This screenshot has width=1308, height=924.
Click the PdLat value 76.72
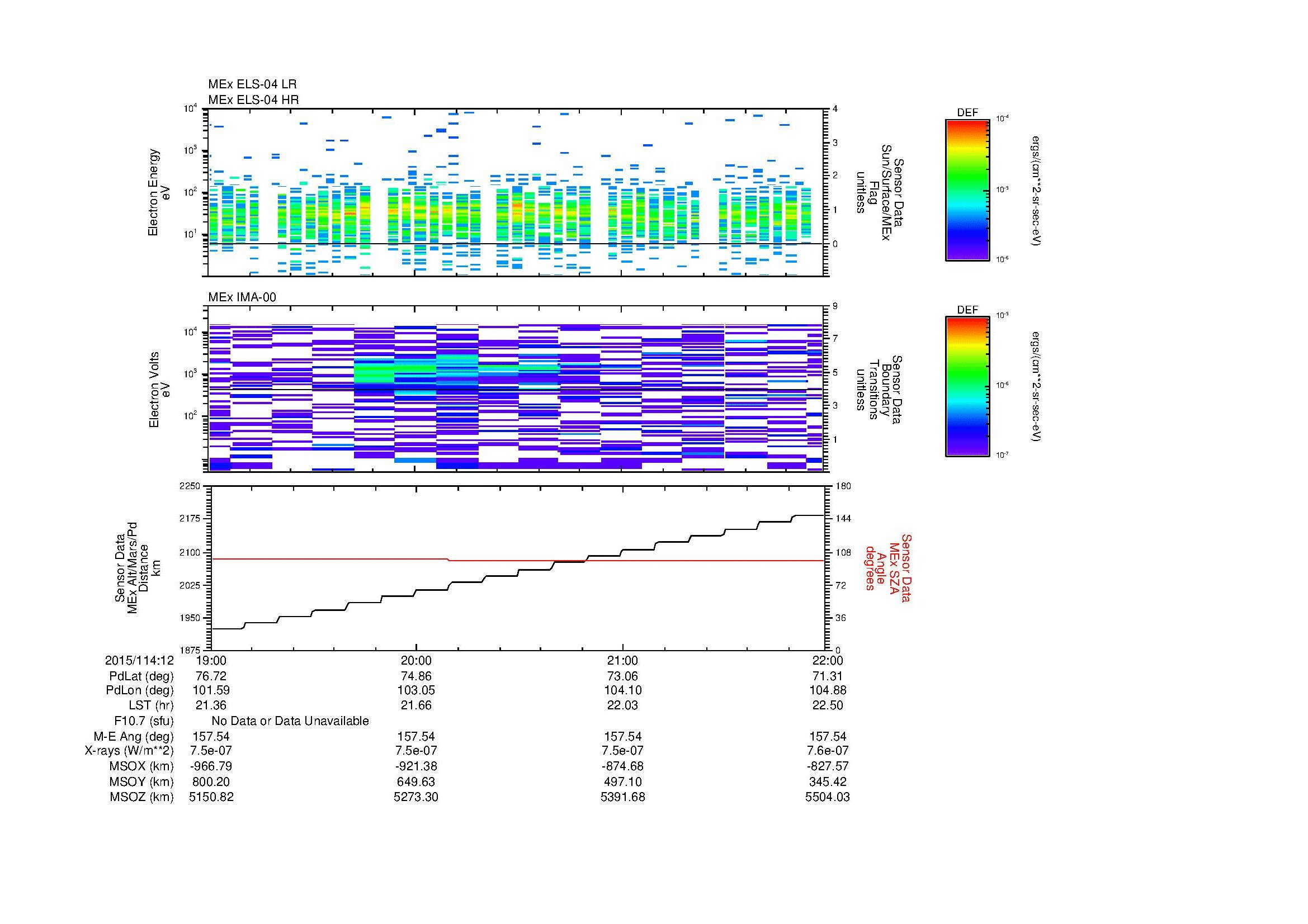[211, 676]
